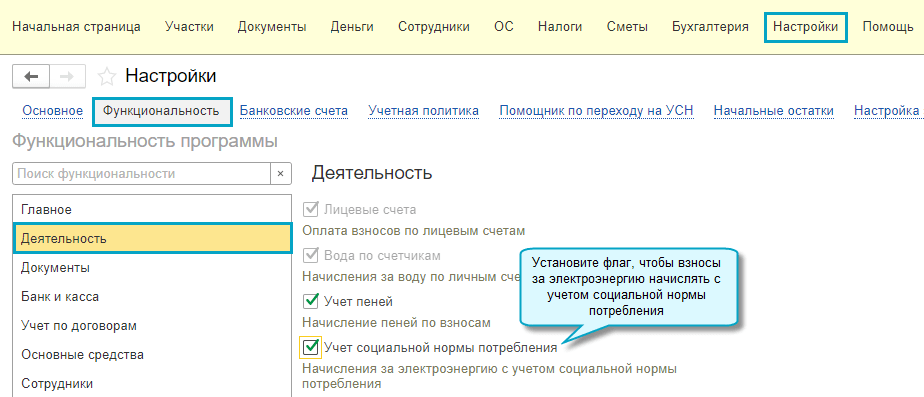The height and width of the screenshot is (397, 924).
Task: Open the Начальные остатки link
Action: (x=774, y=111)
